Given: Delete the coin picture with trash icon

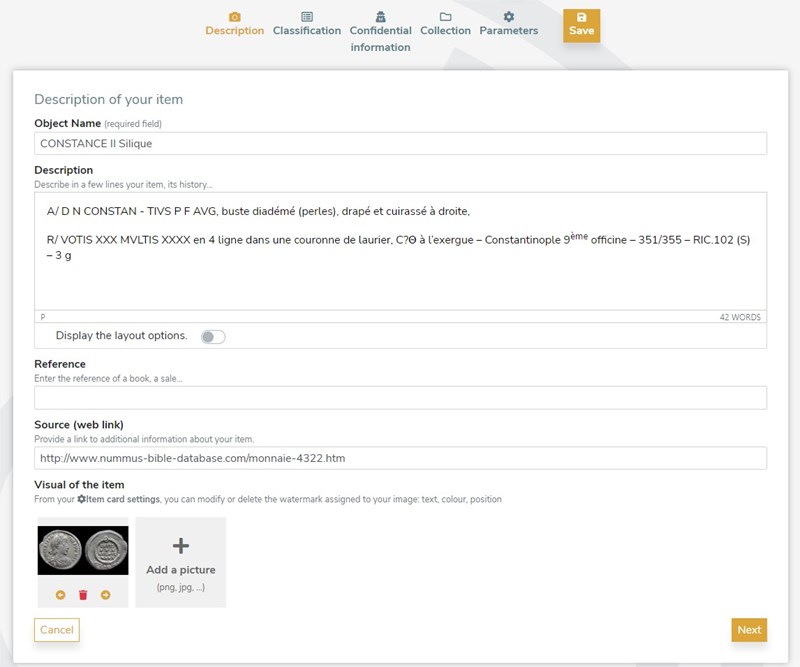Looking at the screenshot, I should [x=83, y=595].
